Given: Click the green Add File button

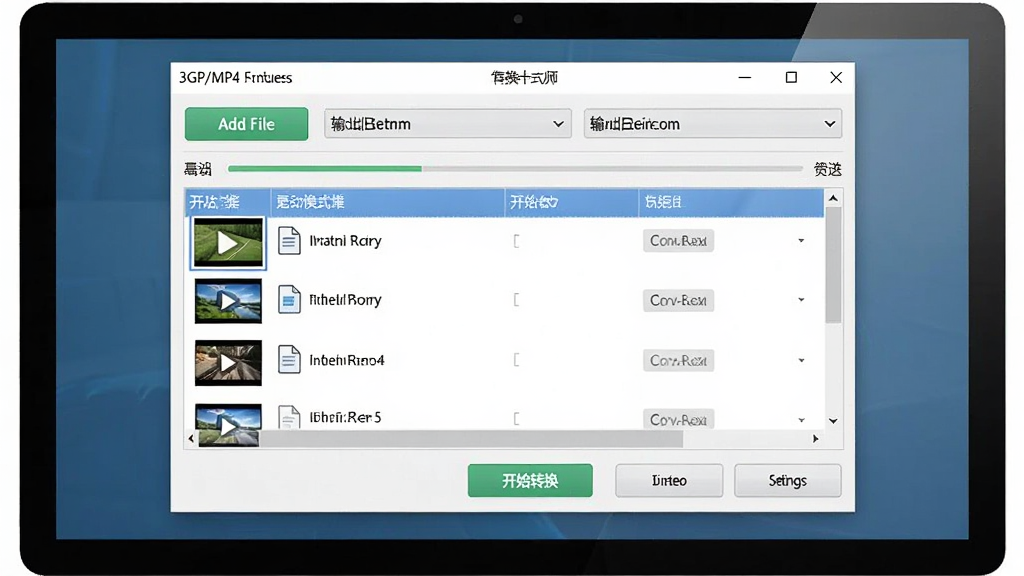Looking at the screenshot, I should (x=246, y=124).
